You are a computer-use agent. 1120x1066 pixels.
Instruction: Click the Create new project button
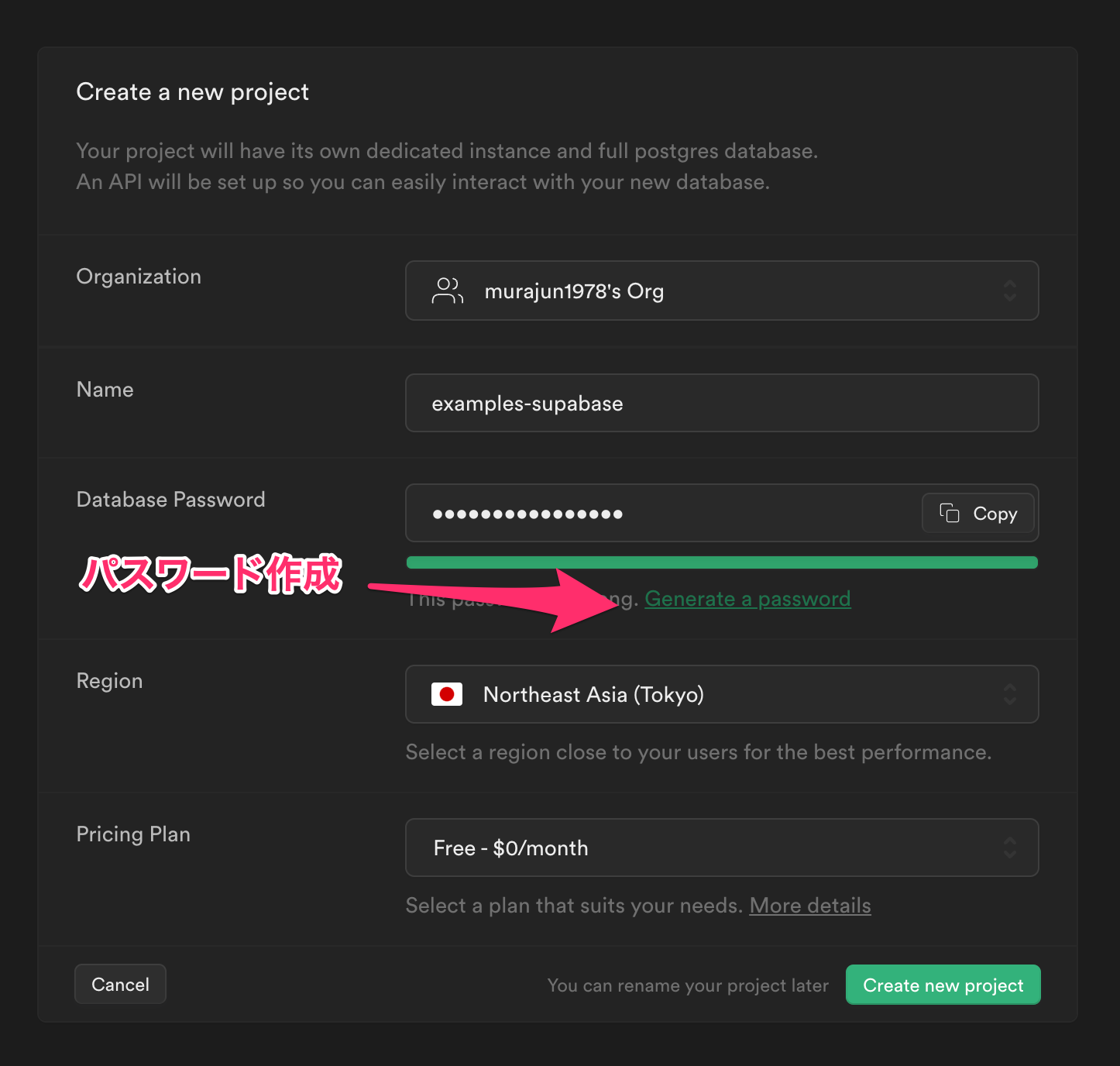tap(943, 985)
